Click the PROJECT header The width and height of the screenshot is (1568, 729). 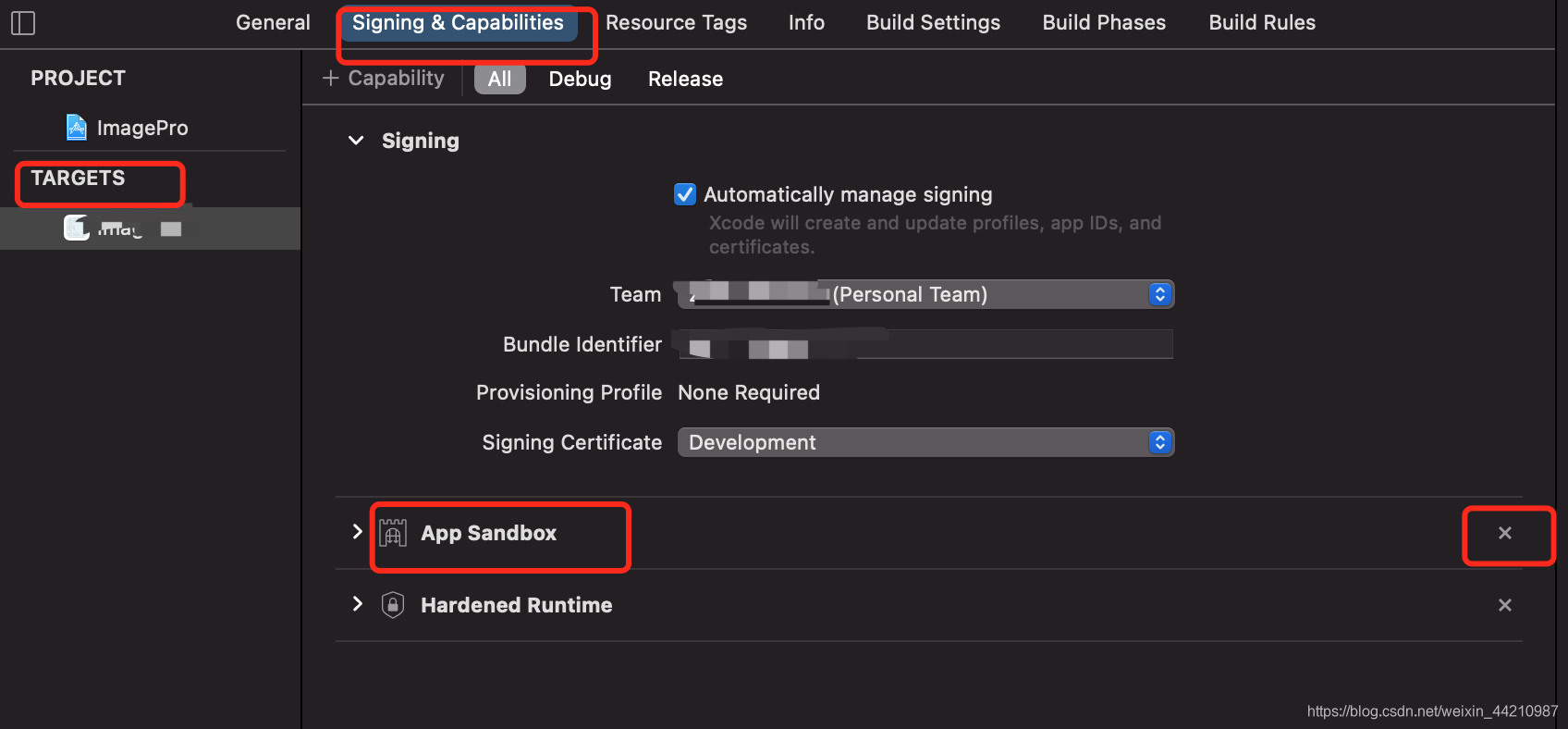78,79
